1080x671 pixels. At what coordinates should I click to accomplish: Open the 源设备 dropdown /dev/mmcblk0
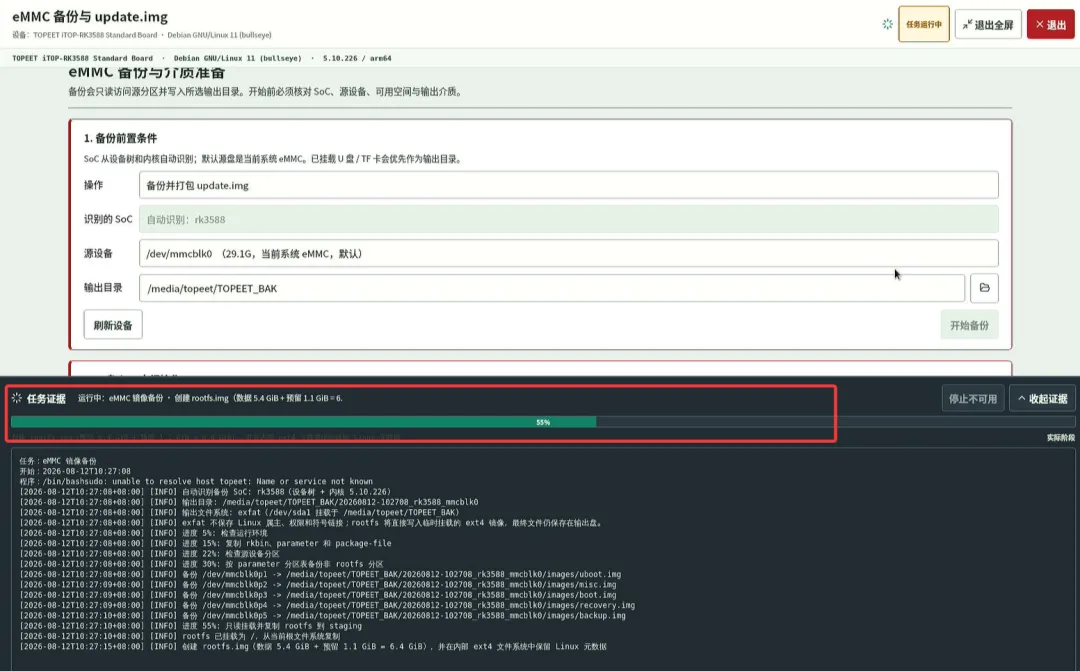(x=568, y=254)
